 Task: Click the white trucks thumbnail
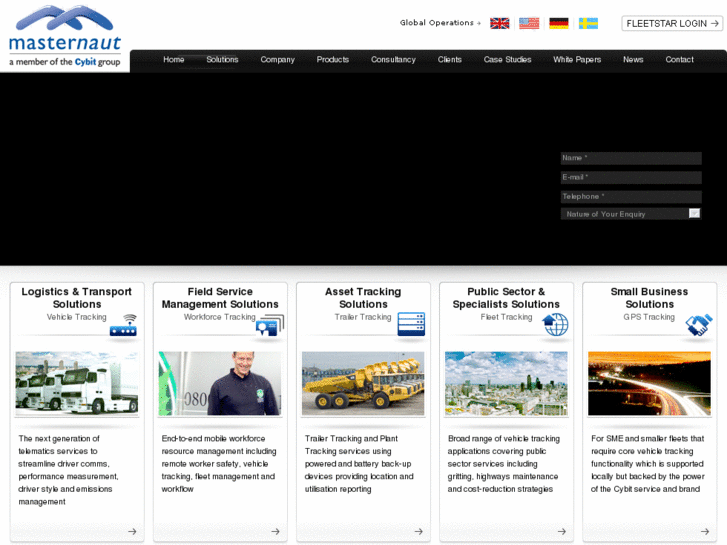(x=77, y=383)
